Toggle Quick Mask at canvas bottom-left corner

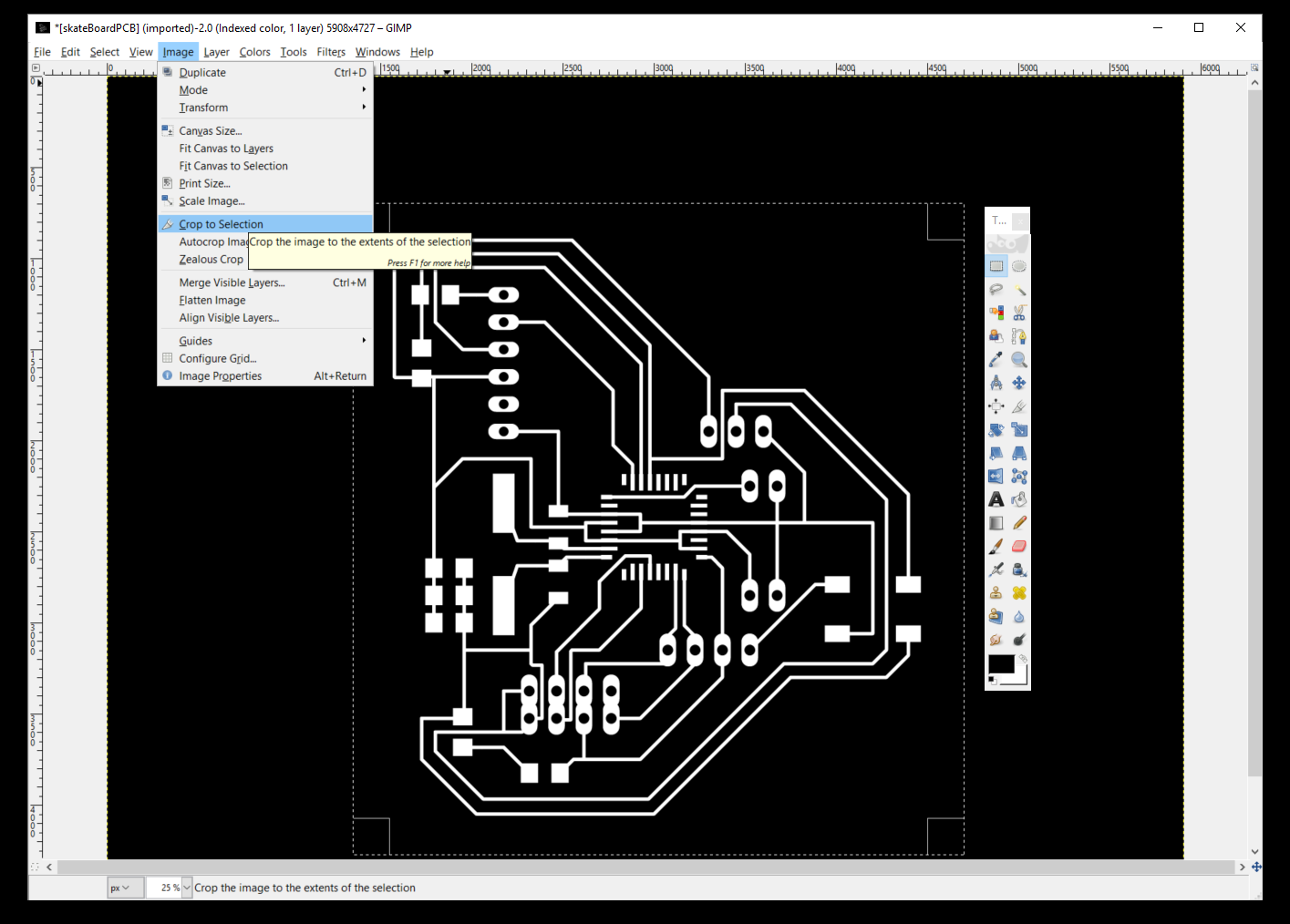tap(36, 867)
